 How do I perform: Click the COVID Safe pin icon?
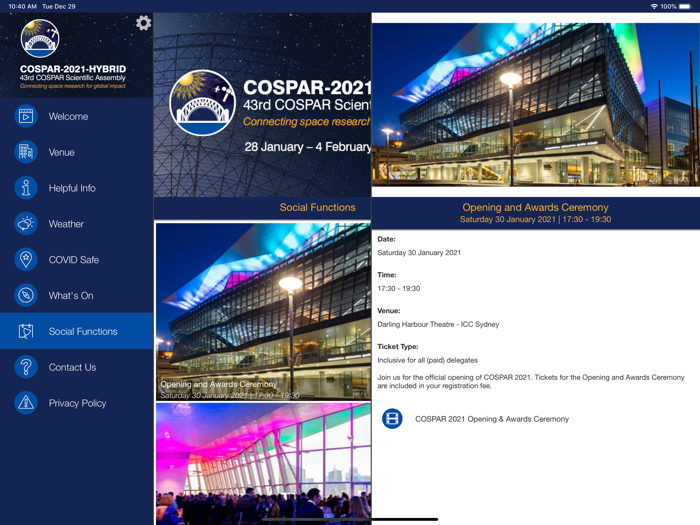pyautogui.click(x=26, y=259)
